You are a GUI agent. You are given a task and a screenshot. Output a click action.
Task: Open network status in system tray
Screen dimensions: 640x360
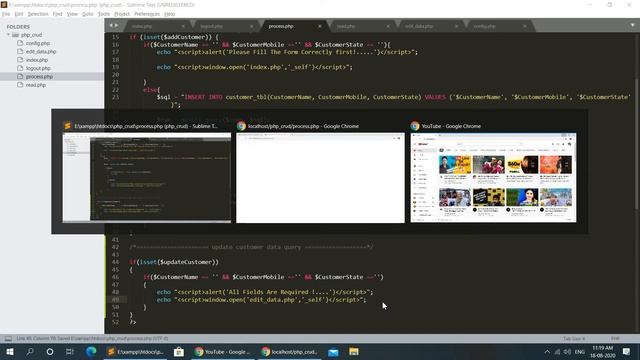[557, 351]
